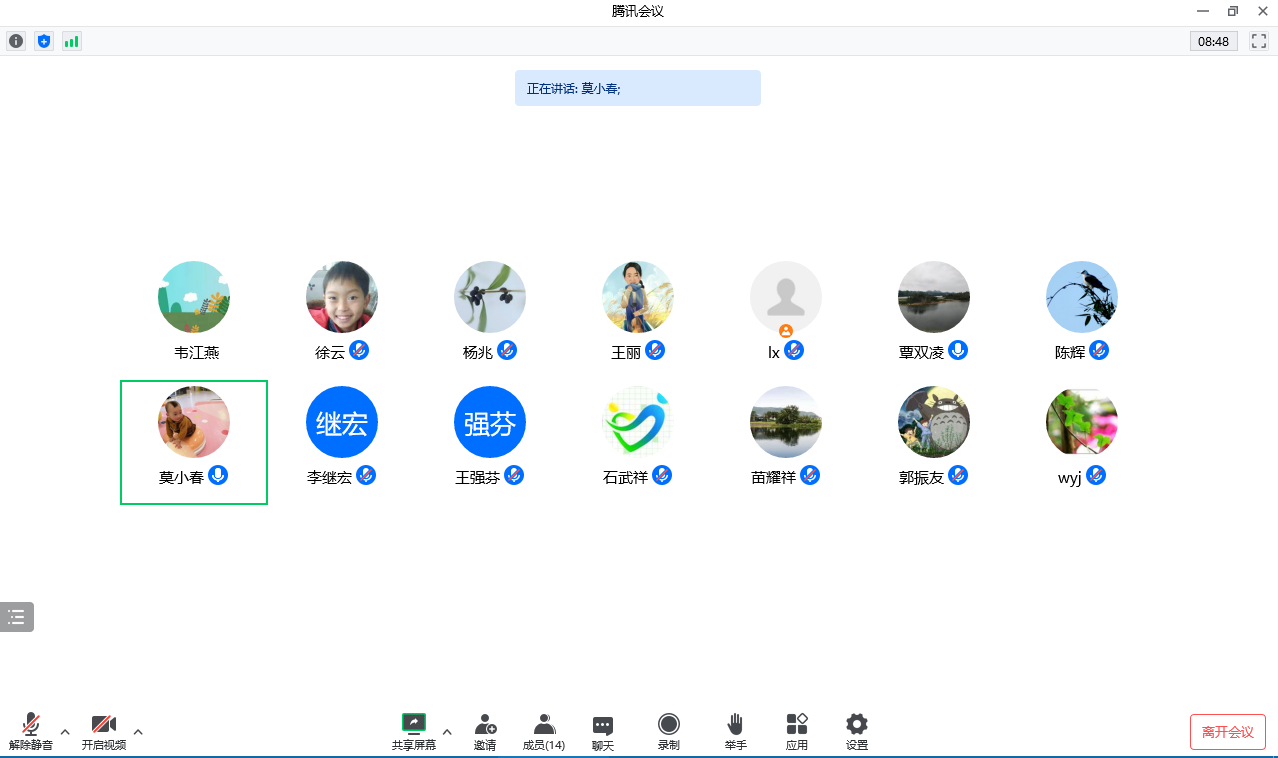Expand share options arrow beside 共享屏幕
Viewport: 1278px width, 758px height.
pyautogui.click(x=447, y=732)
